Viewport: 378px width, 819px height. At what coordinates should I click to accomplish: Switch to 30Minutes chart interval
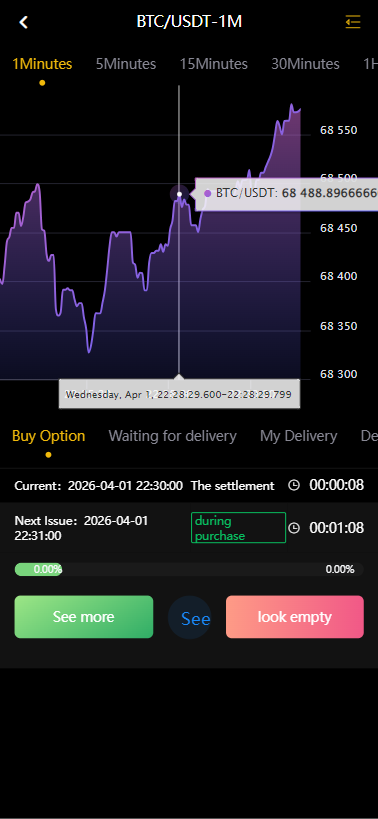(305, 64)
